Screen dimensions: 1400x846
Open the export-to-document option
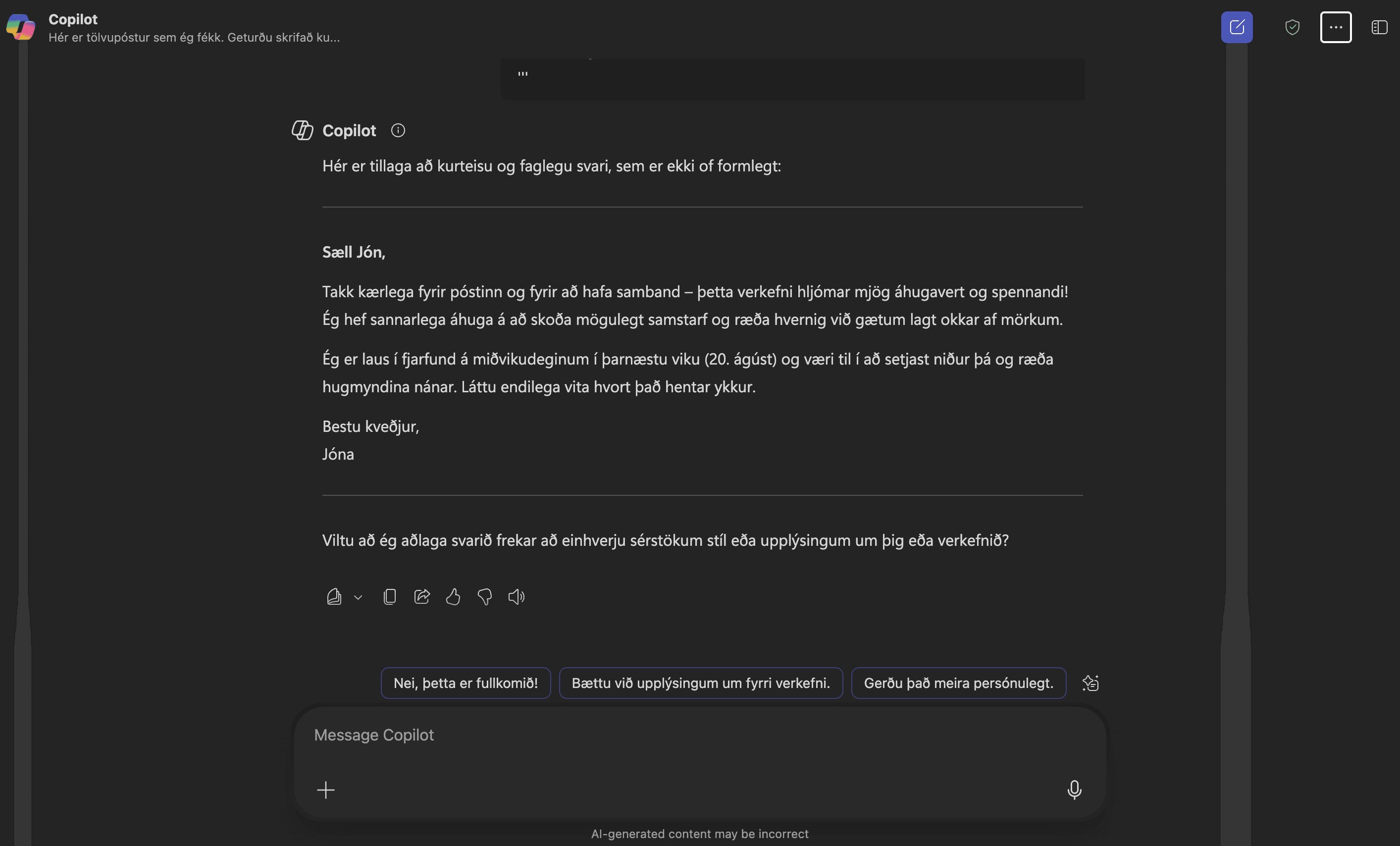[x=334, y=596]
